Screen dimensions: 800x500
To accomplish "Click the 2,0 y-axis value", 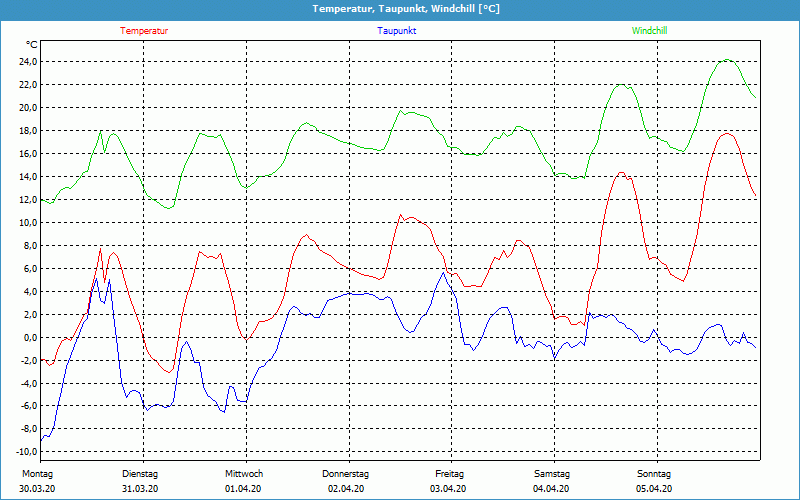I will 30,314.
